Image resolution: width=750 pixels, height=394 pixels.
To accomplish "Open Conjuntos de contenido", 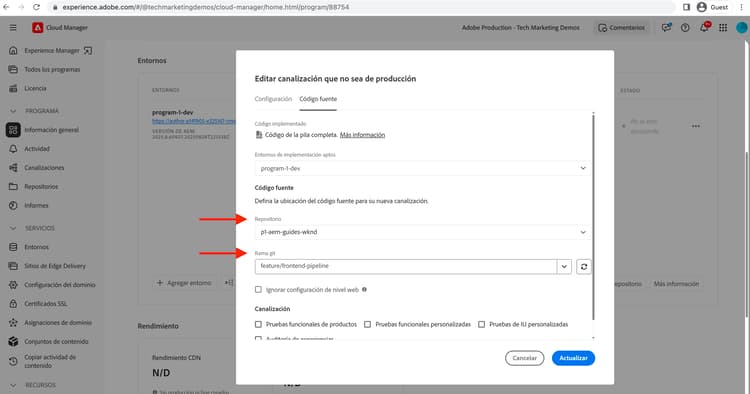I will (56, 341).
